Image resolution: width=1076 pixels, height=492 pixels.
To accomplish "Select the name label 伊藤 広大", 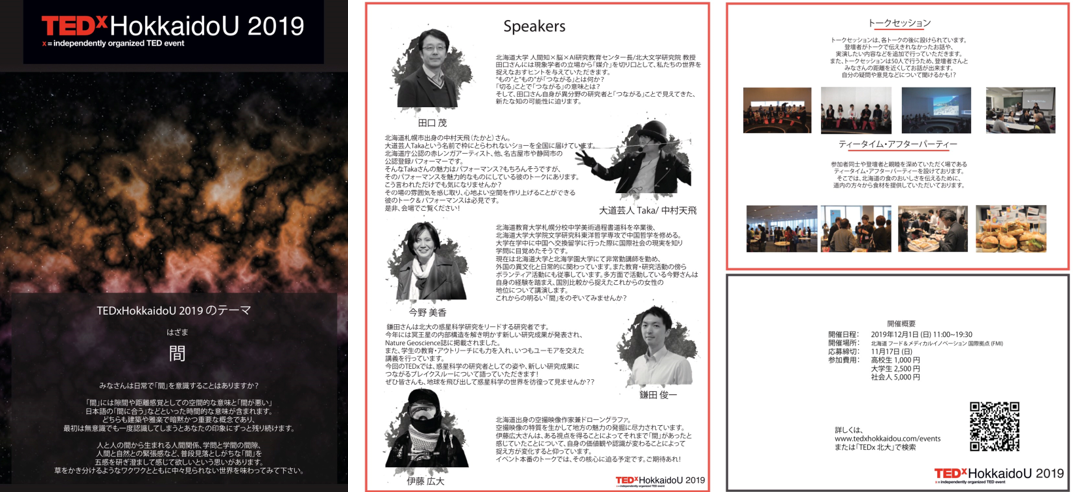I will click(425, 482).
